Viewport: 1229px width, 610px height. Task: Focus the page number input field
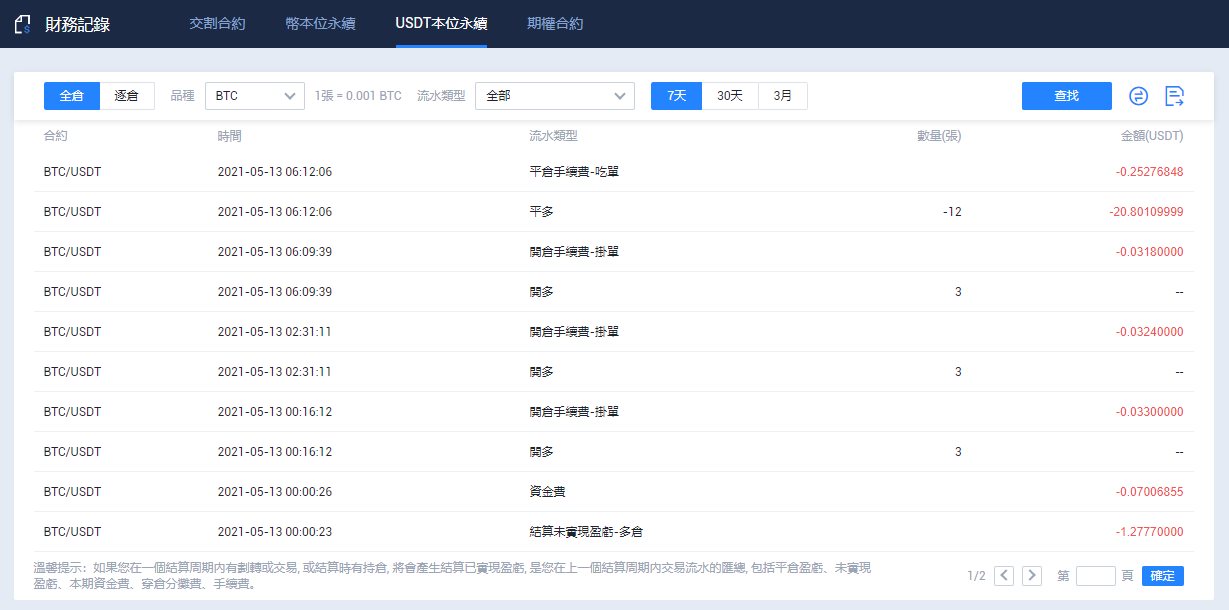point(1096,576)
